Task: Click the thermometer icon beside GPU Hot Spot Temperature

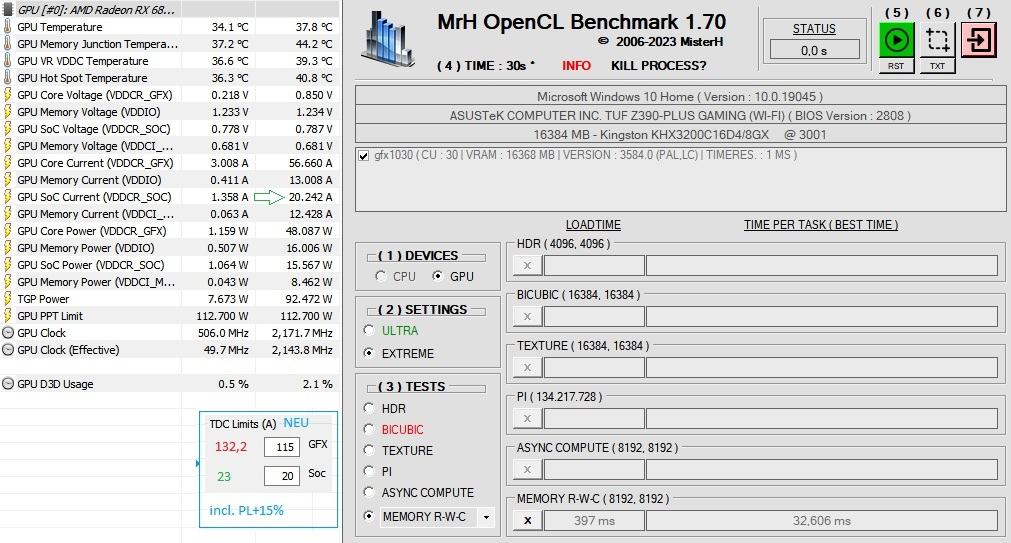Action: coord(8,78)
